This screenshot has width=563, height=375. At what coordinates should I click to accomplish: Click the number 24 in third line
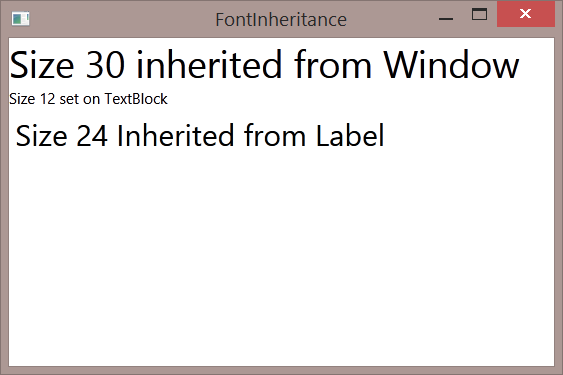pos(92,136)
